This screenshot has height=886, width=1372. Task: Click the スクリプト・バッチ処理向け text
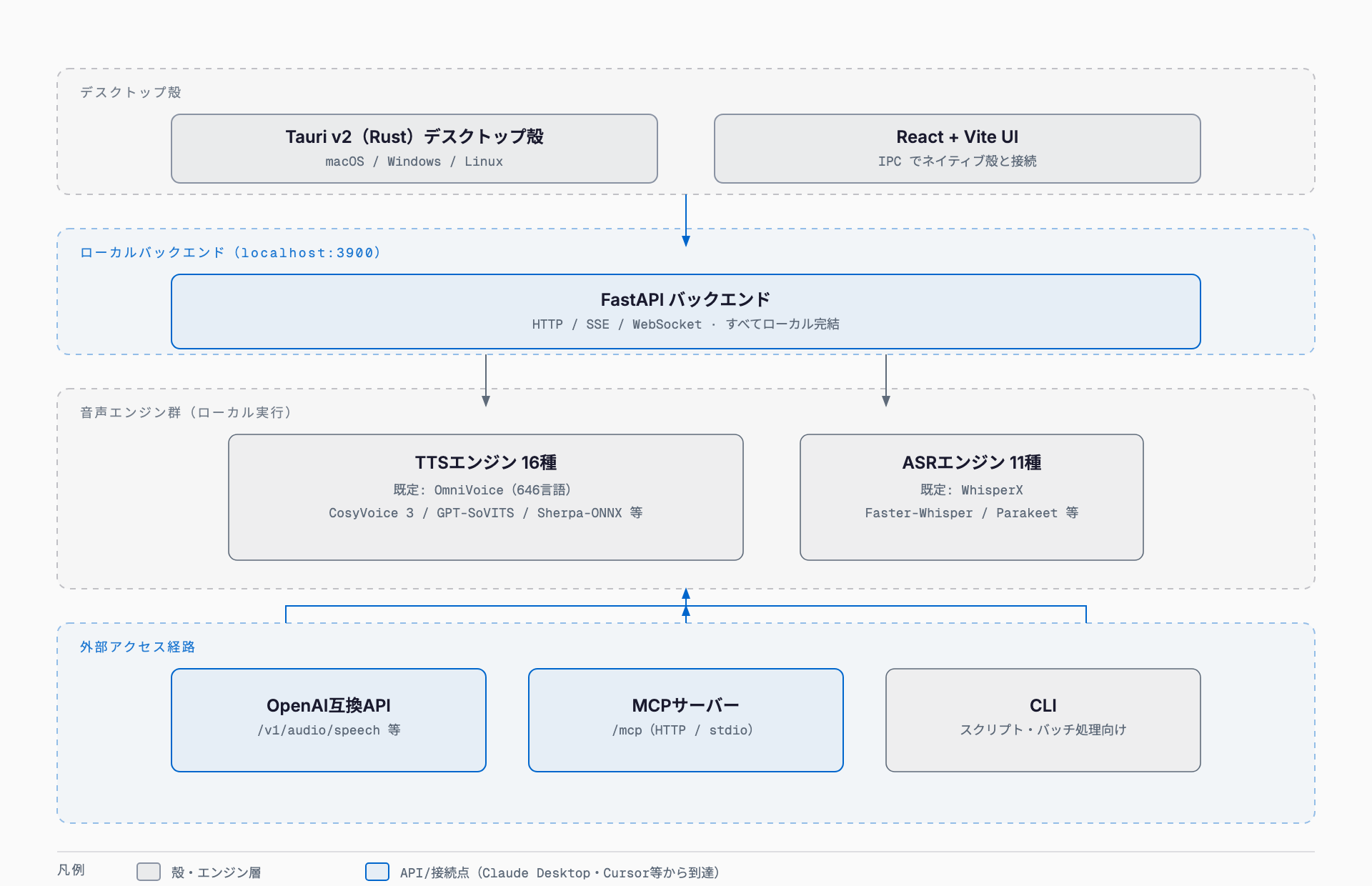(x=1043, y=730)
